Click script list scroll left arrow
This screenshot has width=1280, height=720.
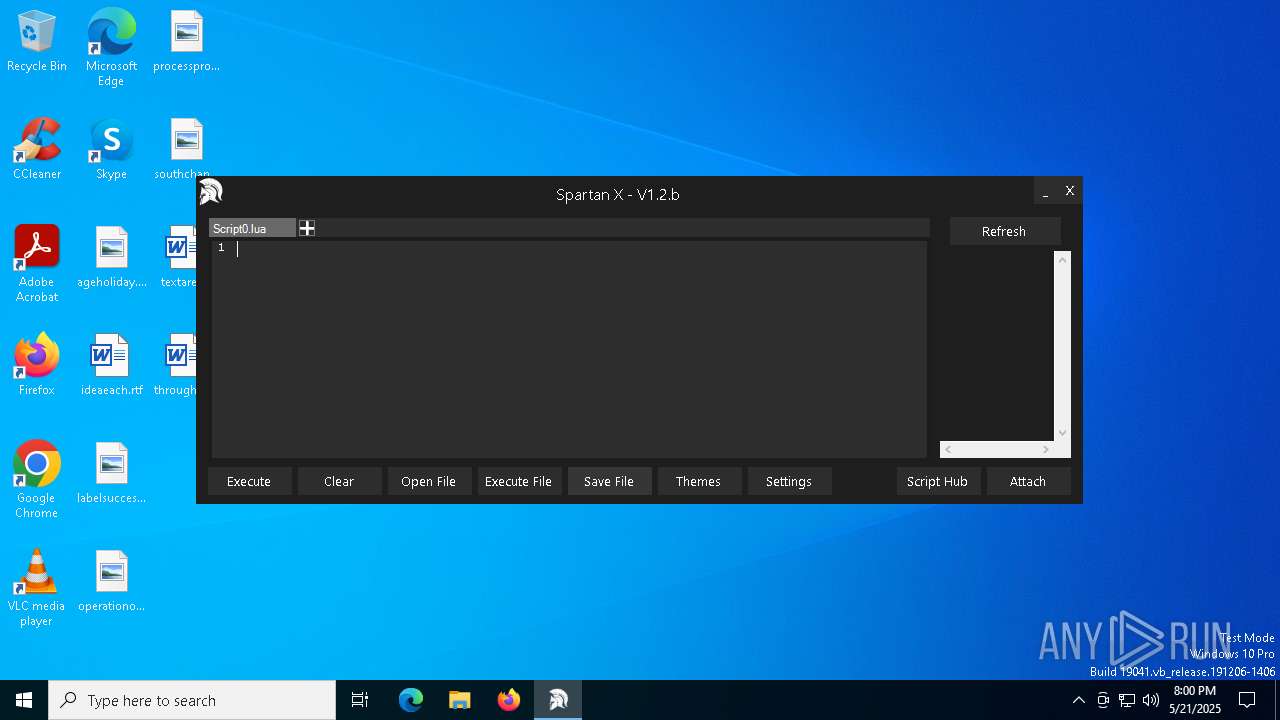(x=949, y=450)
